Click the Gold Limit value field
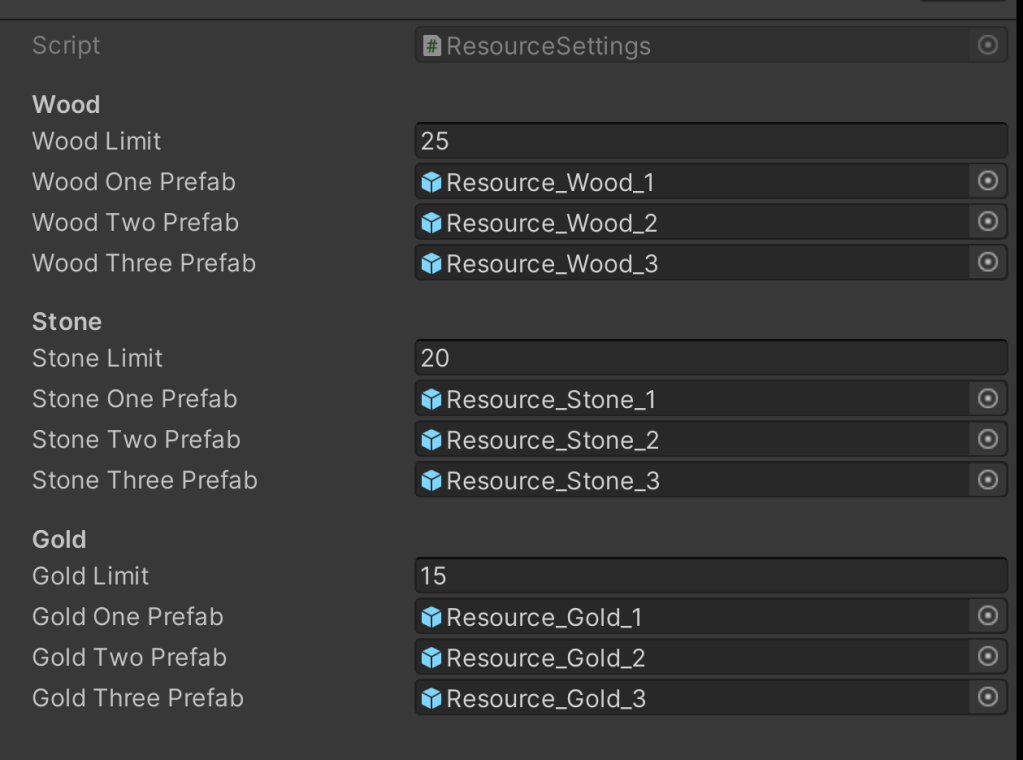This screenshot has height=760, width=1023. tap(710, 576)
